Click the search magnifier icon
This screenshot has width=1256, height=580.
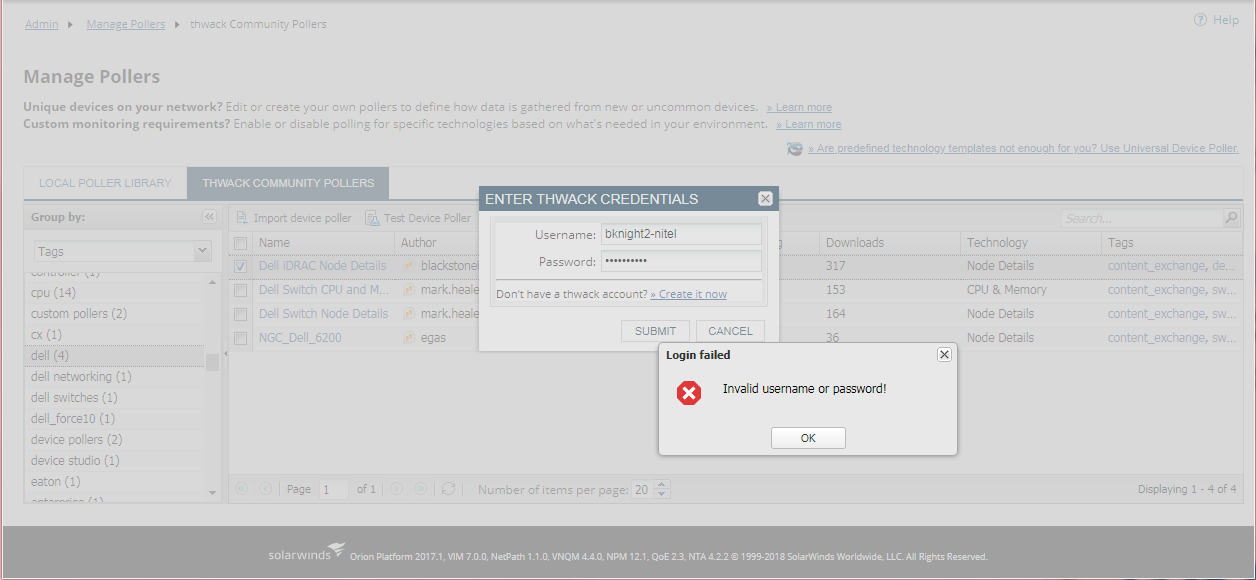pyautogui.click(x=1232, y=218)
